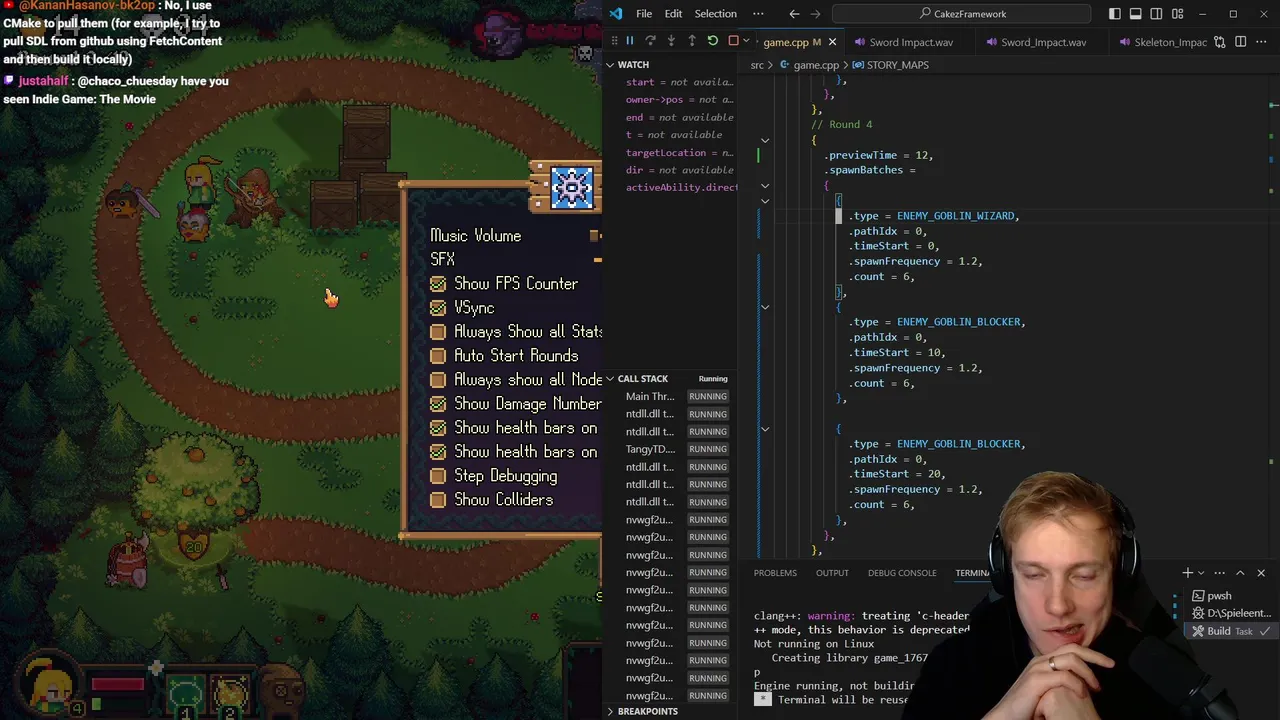
Task: Open the File menu
Action: pos(644,14)
